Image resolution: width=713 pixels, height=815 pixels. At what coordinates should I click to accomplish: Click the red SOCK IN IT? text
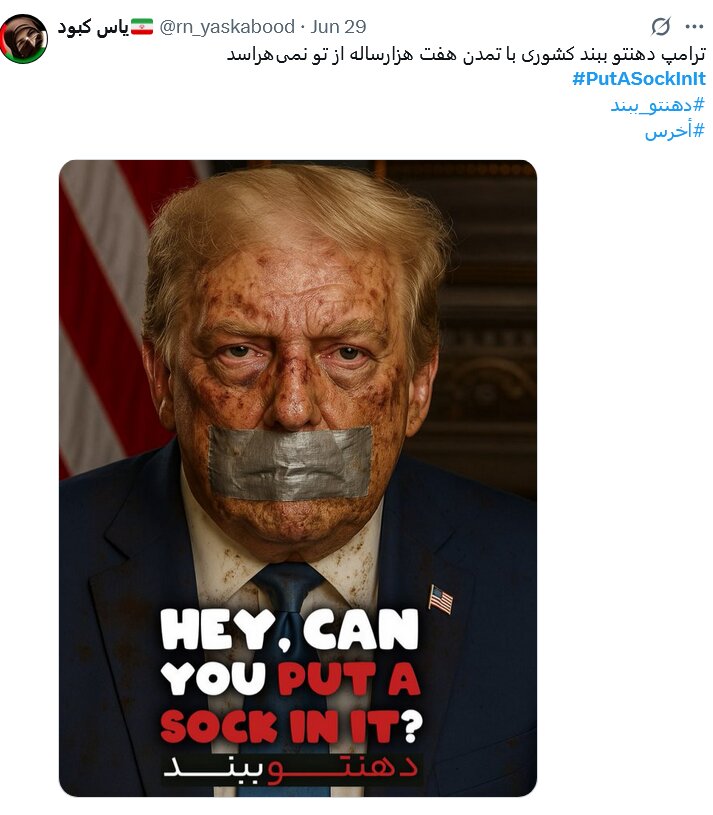click(291, 726)
